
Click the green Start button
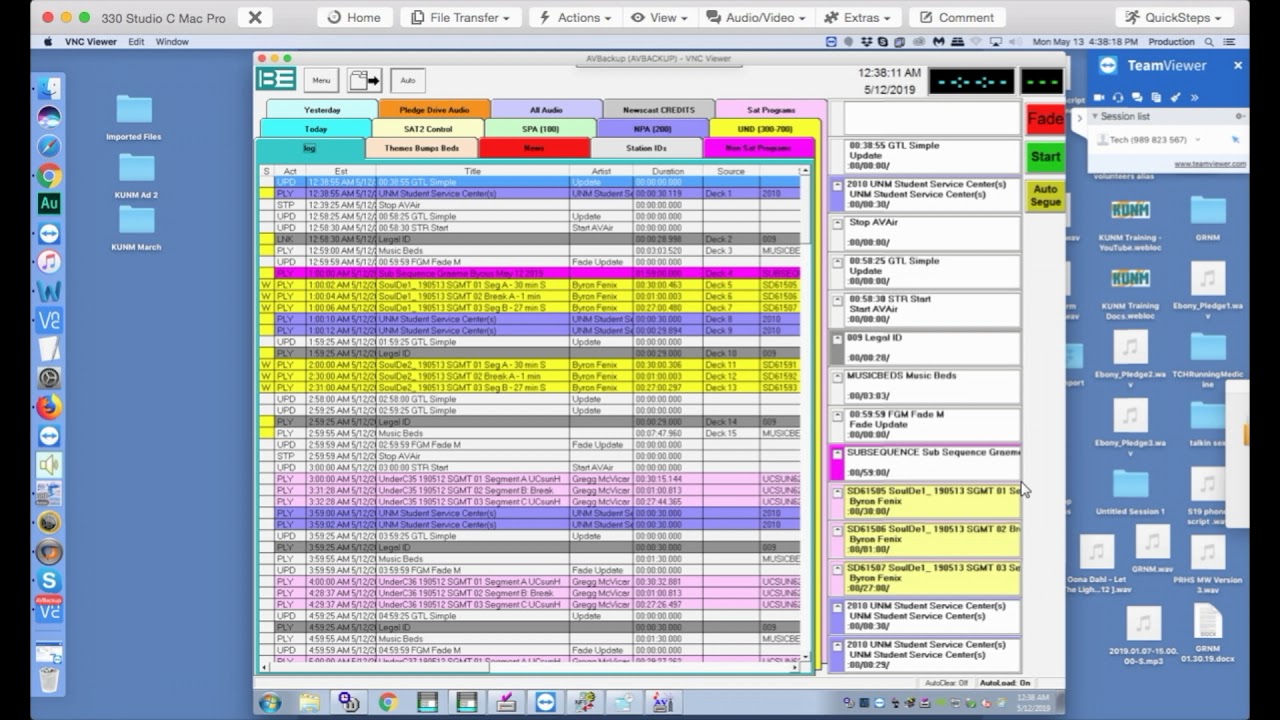[x=1045, y=156]
